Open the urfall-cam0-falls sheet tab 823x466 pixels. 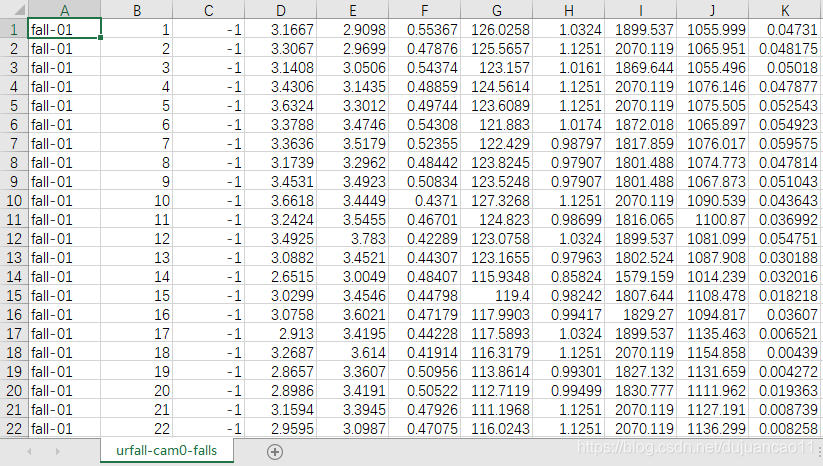tap(167, 451)
